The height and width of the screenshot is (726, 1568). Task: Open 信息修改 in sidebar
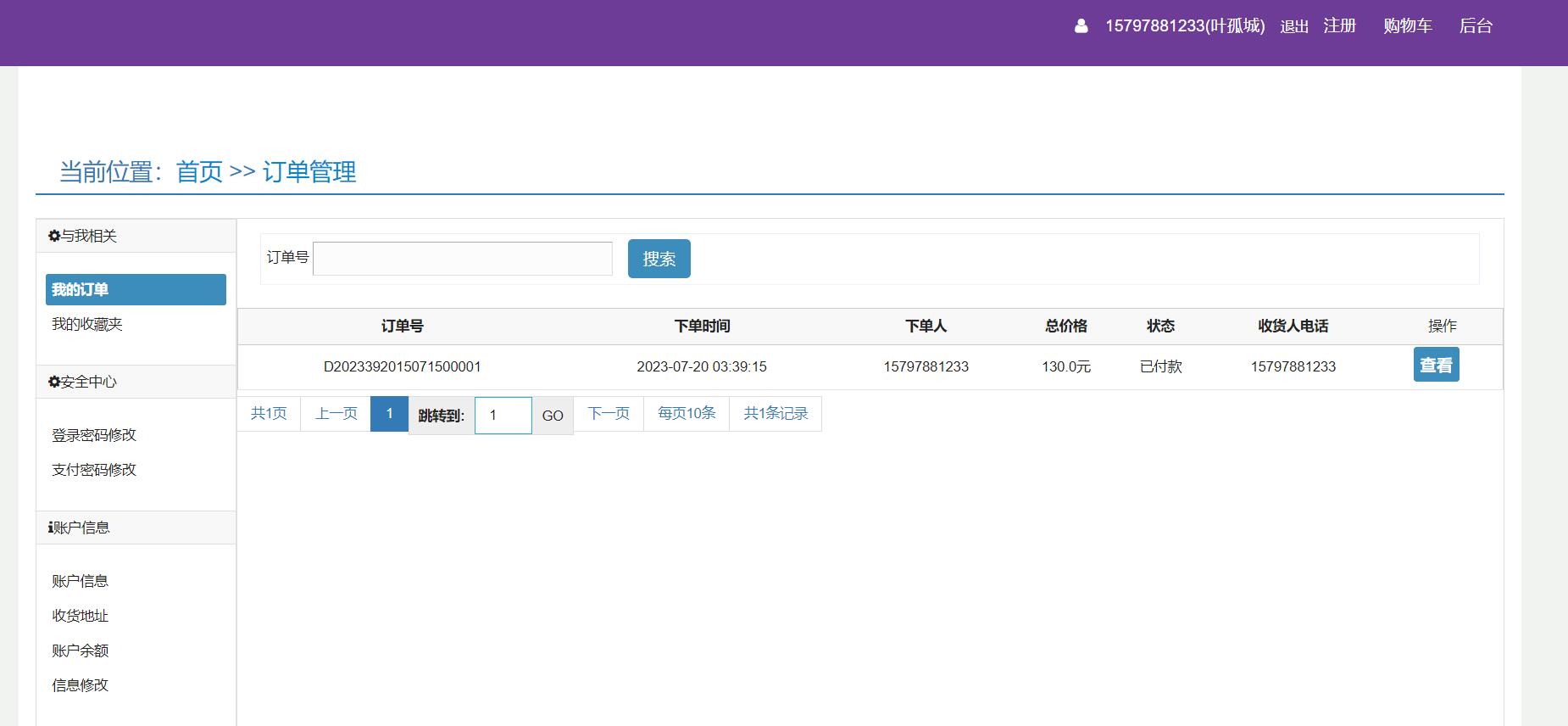[x=80, y=685]
